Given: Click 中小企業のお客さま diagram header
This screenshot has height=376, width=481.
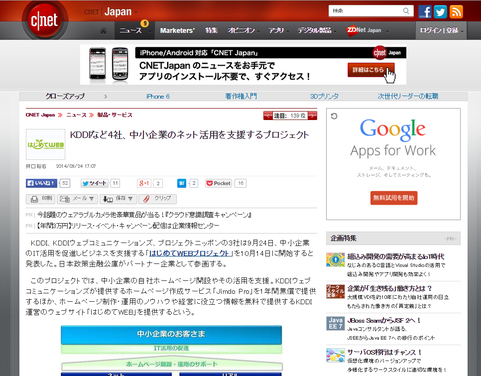Looking at the screenshot, I should [x=171, y=335].
